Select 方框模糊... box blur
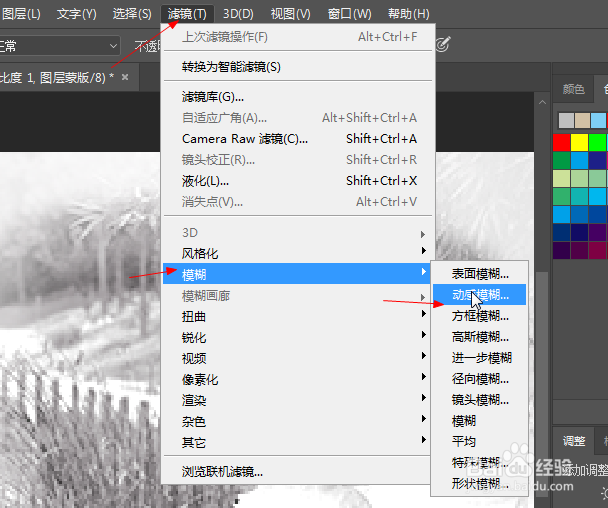This screenshot has height=508, width=608. (480, 316)
